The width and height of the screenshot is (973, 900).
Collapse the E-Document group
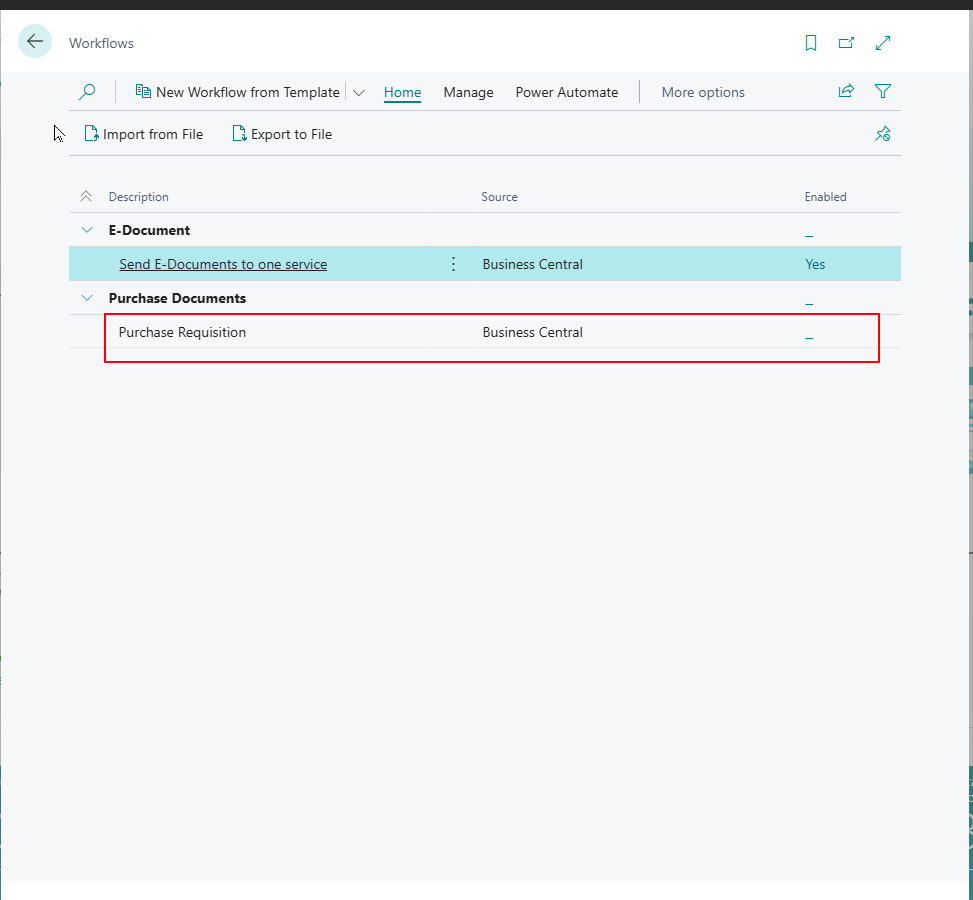(86, 230)
